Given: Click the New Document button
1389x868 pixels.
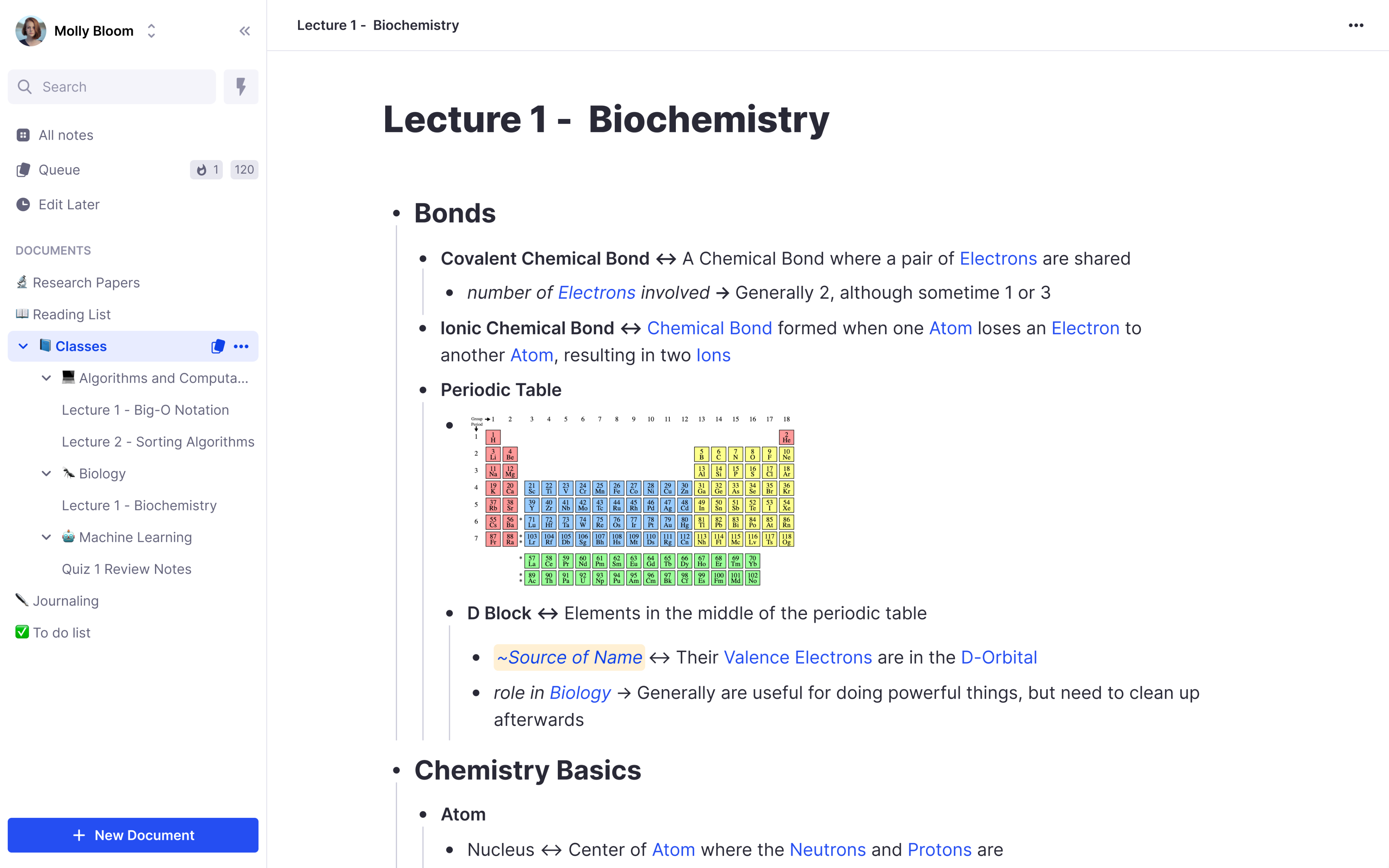Looking at the screenshot, I should click(x=133, y=835).
